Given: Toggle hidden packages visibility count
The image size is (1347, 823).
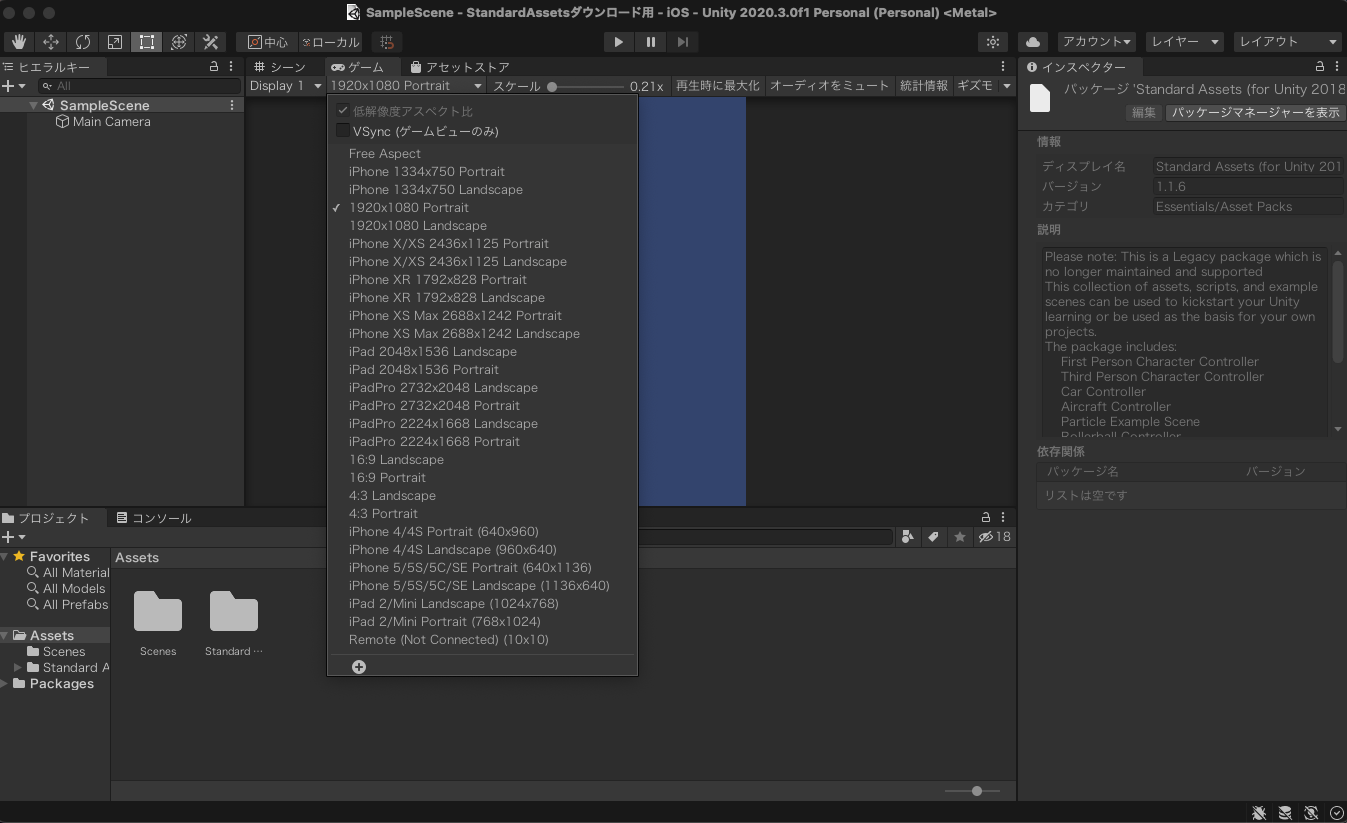Looking at the screenshot, I should 995,537.
